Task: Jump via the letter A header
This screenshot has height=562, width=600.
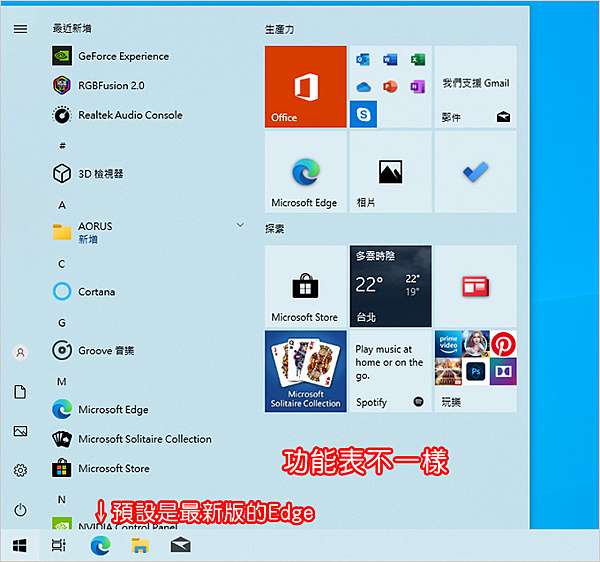Action: 62,205
